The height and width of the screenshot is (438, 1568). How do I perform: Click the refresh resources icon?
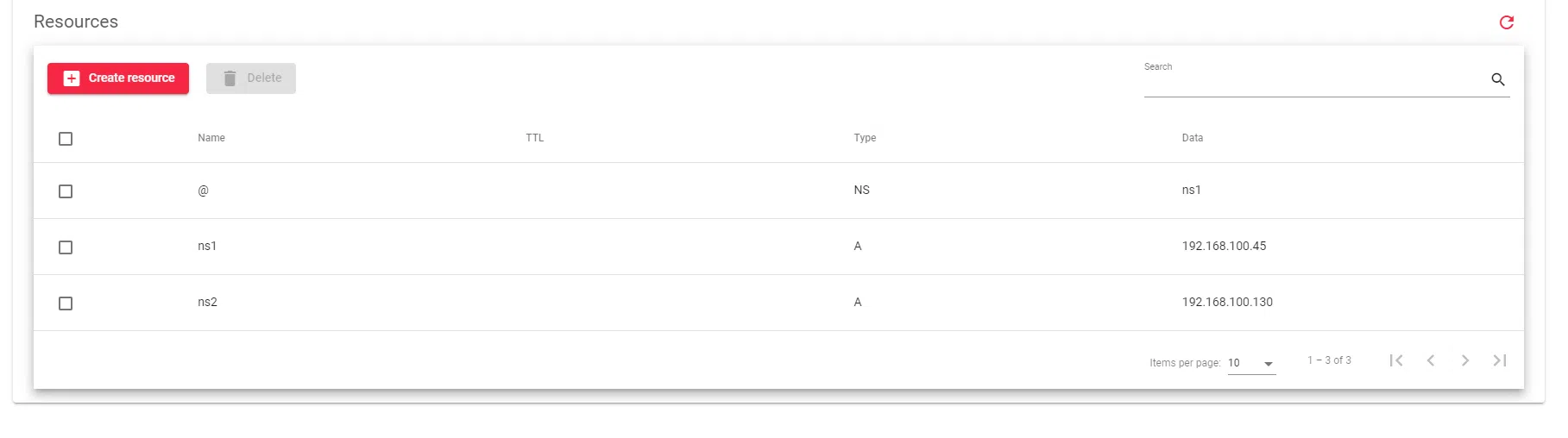tap(1507, 22)
